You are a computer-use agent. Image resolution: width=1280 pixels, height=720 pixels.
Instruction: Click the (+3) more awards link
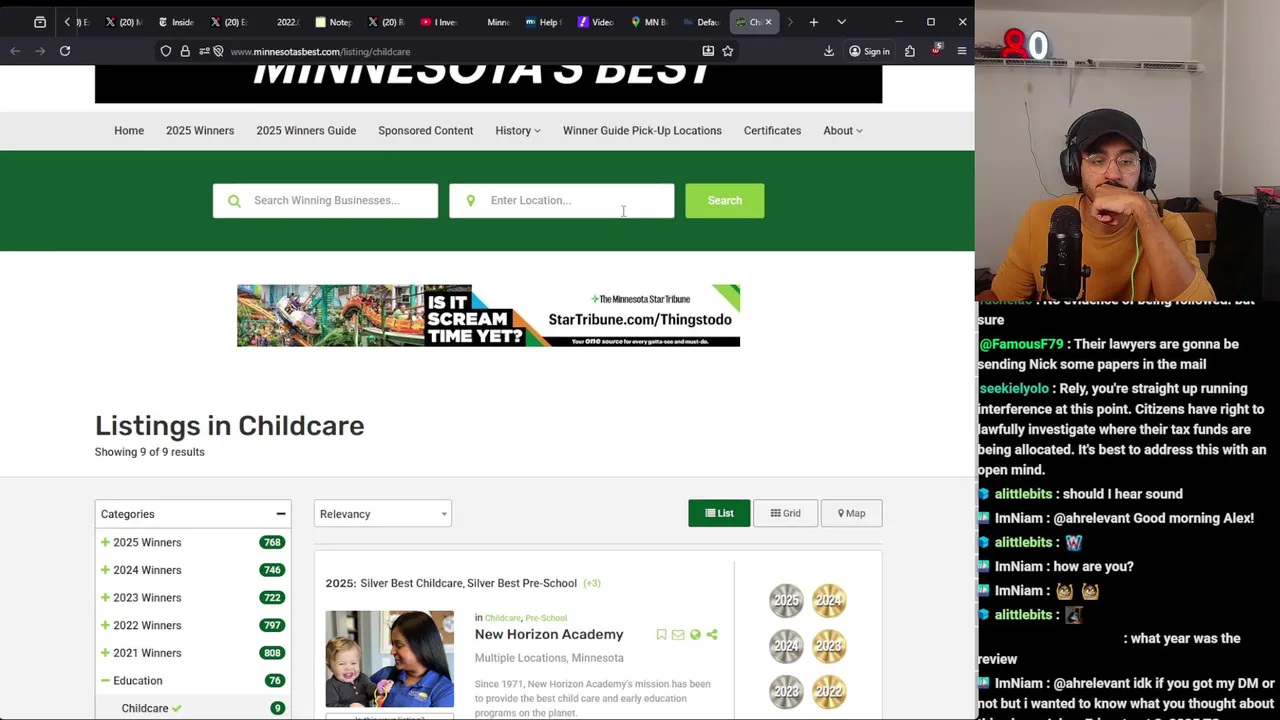(x=591, y=583)
